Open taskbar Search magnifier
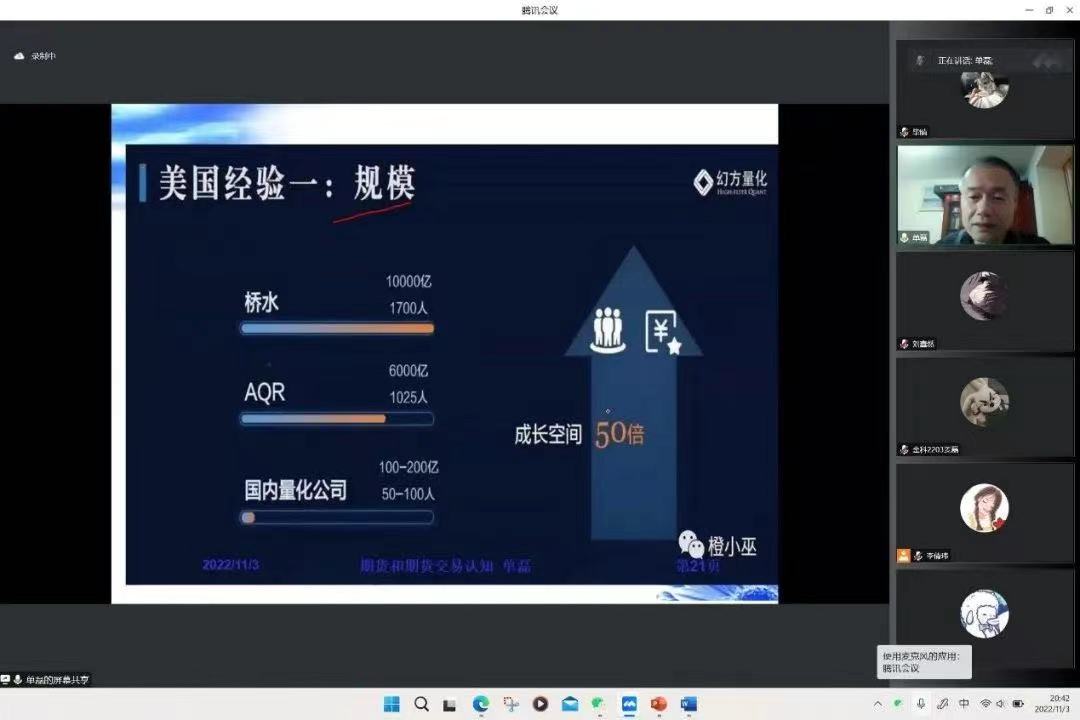 point(422,704)
